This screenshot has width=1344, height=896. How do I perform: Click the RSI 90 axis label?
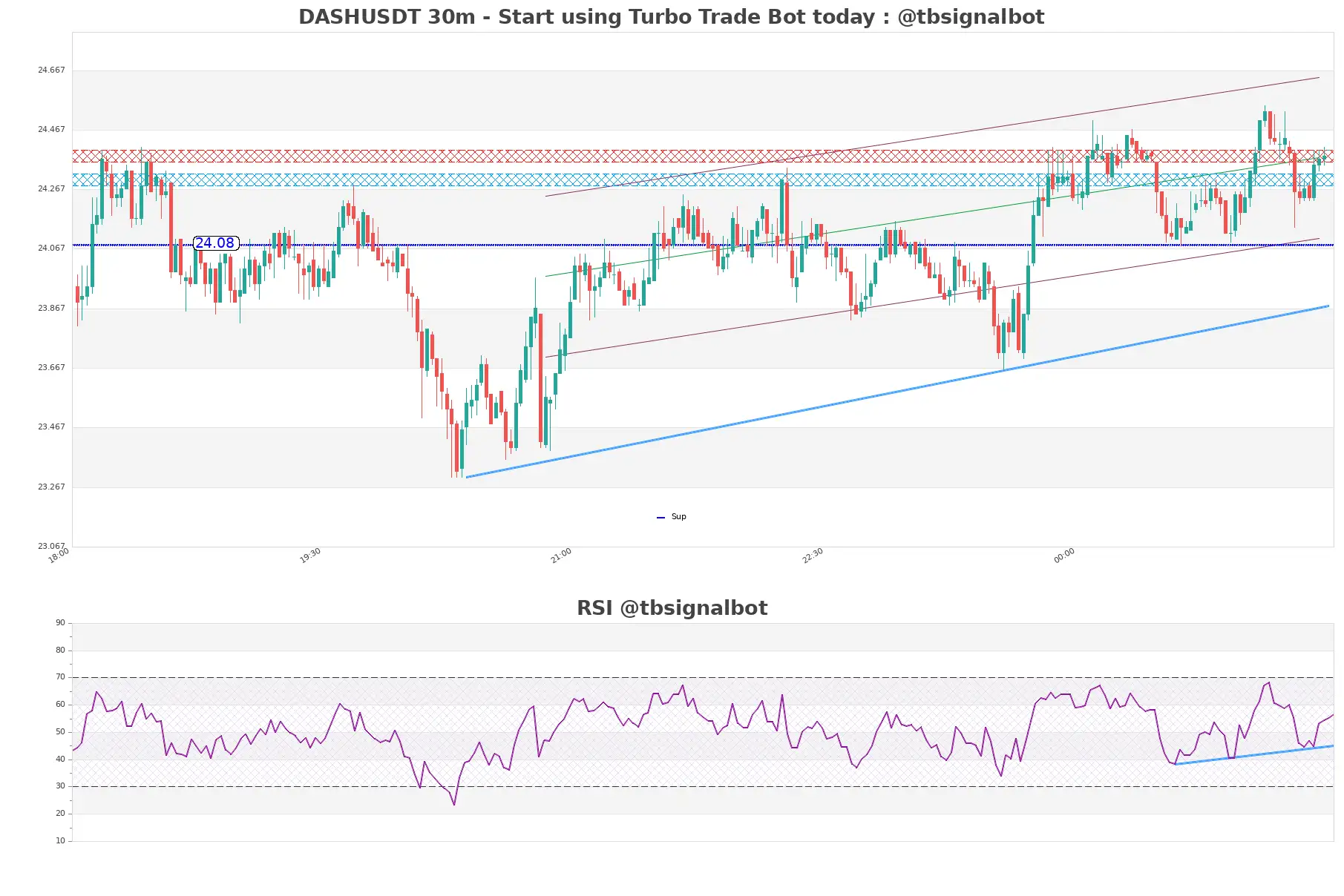(x=60, y=623)
